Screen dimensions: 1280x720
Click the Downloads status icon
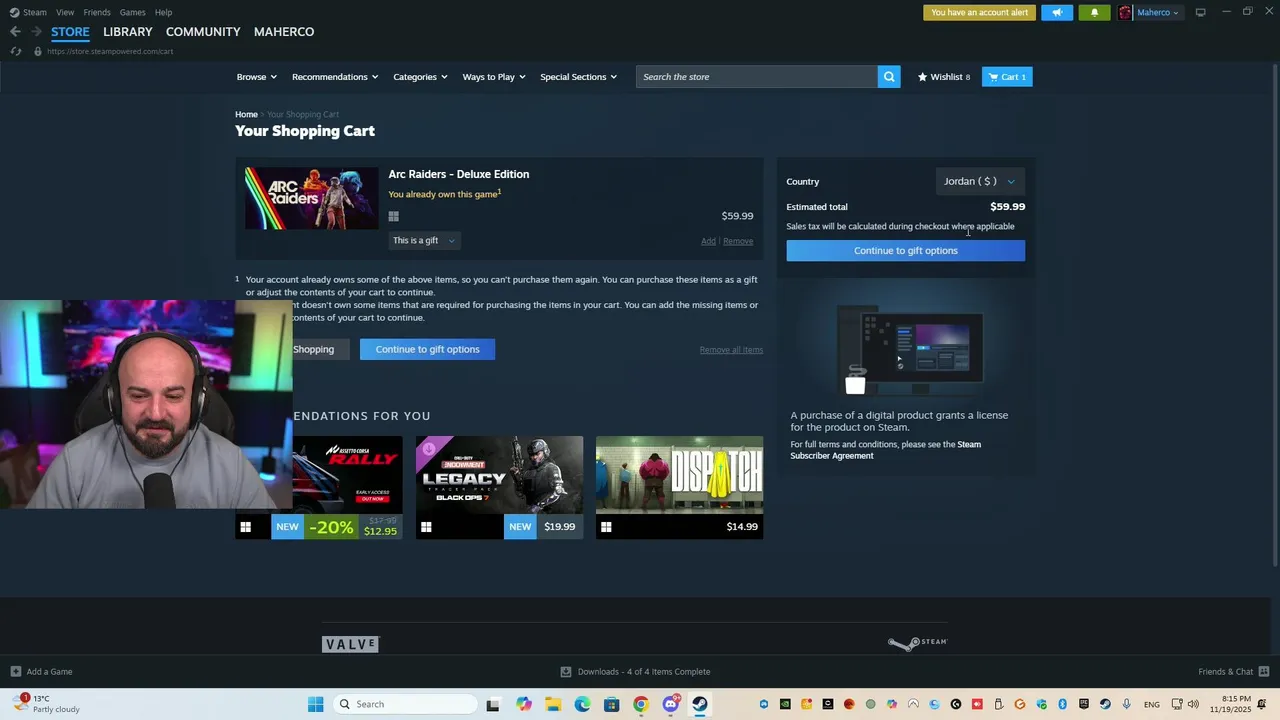pos(566,671)
